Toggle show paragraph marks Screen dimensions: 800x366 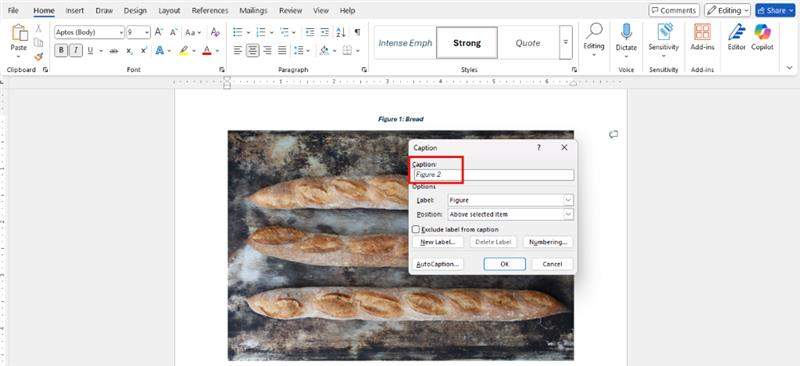click(x=357, y=32)
